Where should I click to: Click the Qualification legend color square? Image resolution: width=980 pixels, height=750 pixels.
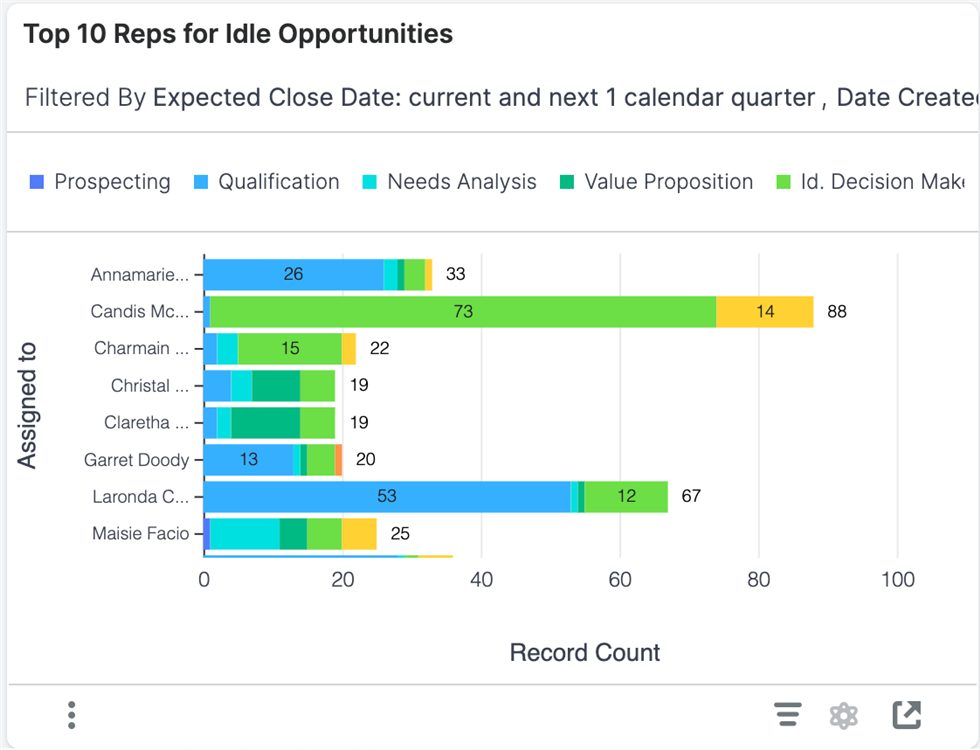pyautogui.click(x=202, y=182)
